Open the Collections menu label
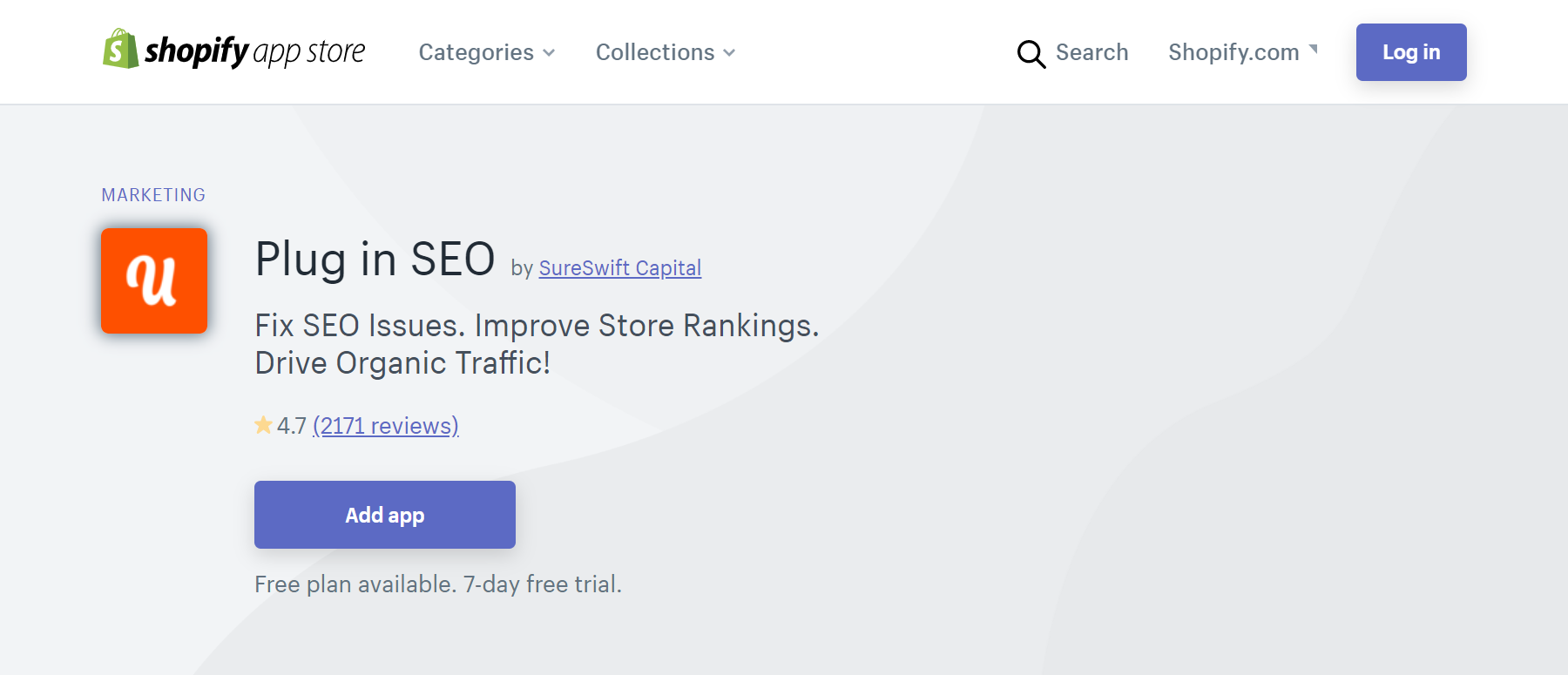This screenshot has width=1568, height=675. [654, 52]
